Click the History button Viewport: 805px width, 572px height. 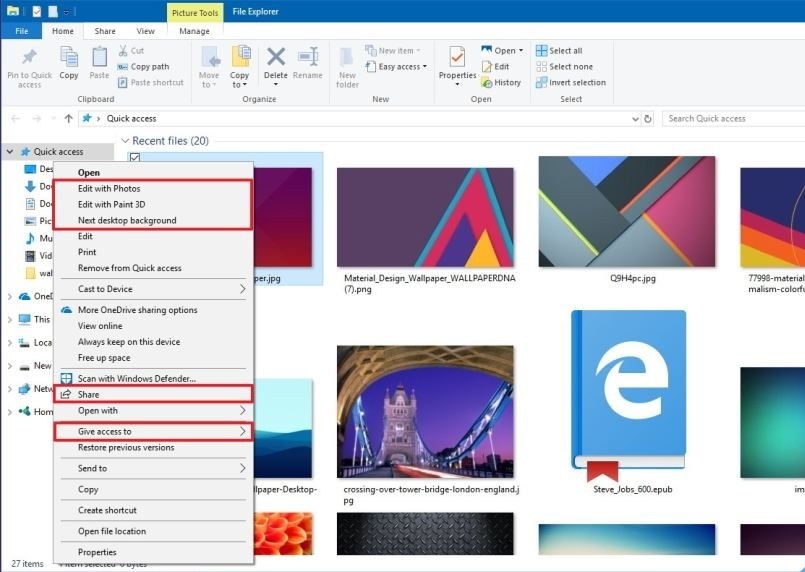[501, 83]
